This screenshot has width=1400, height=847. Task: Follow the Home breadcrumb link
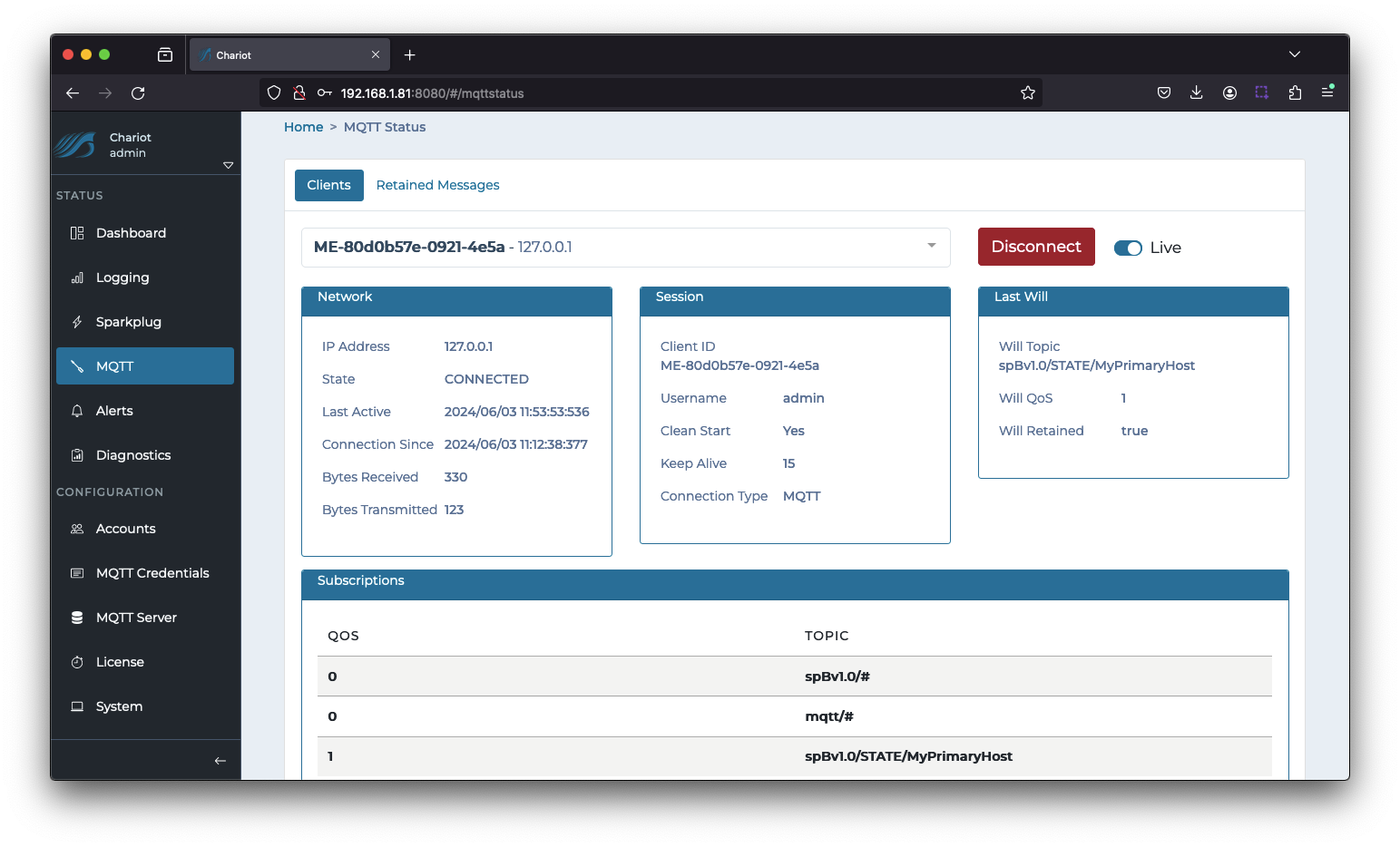point(303,127)
